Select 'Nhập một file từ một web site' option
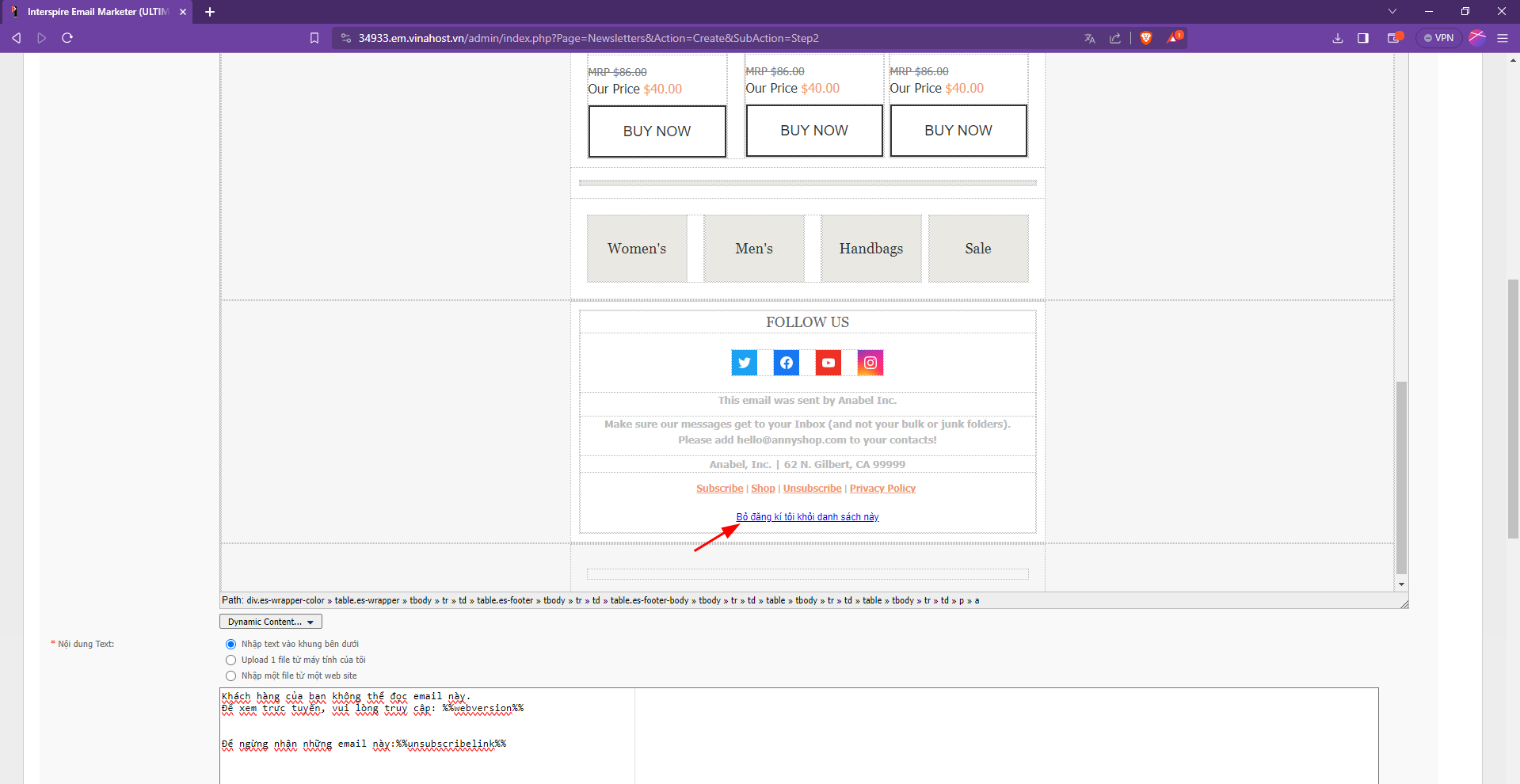1520x784 pixels. [x=231, y=676]
